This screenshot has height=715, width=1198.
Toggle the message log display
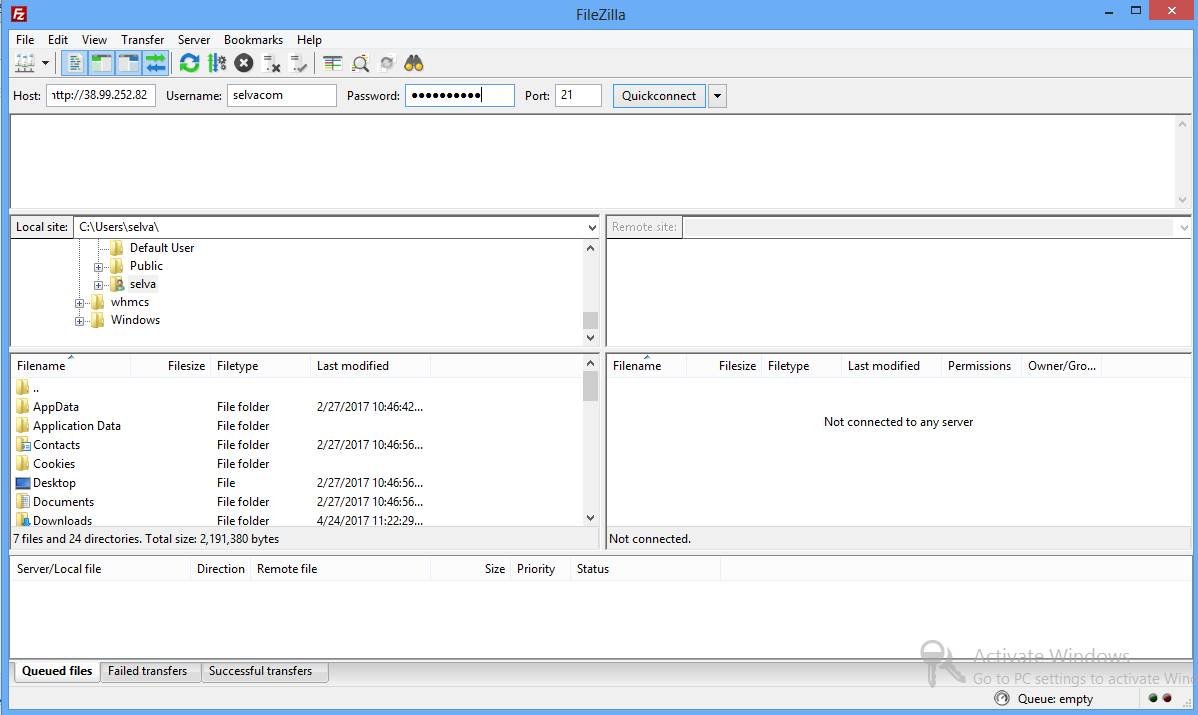[74, 63]
